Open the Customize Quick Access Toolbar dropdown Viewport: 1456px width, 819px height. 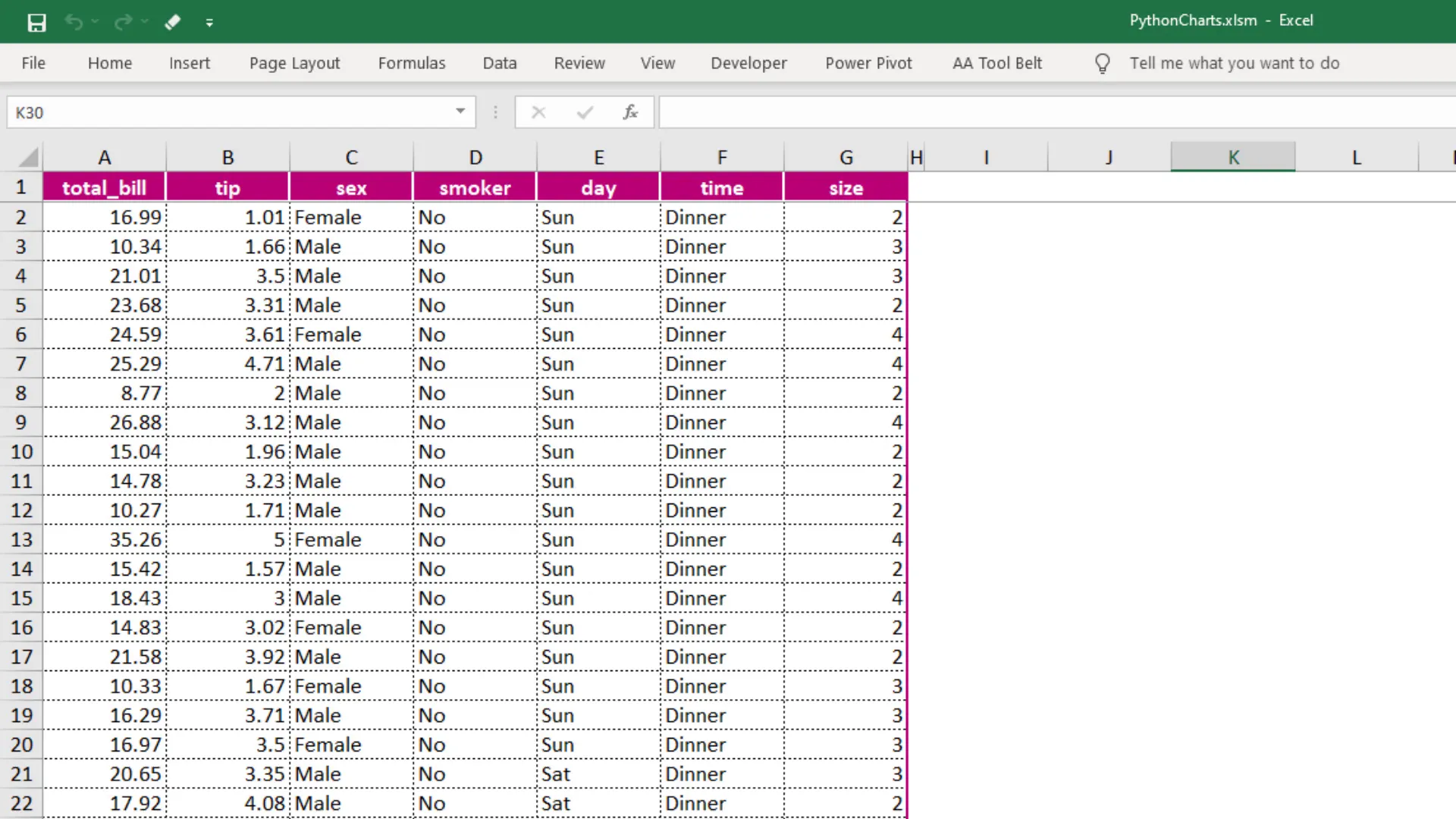[x=210, y=22]
